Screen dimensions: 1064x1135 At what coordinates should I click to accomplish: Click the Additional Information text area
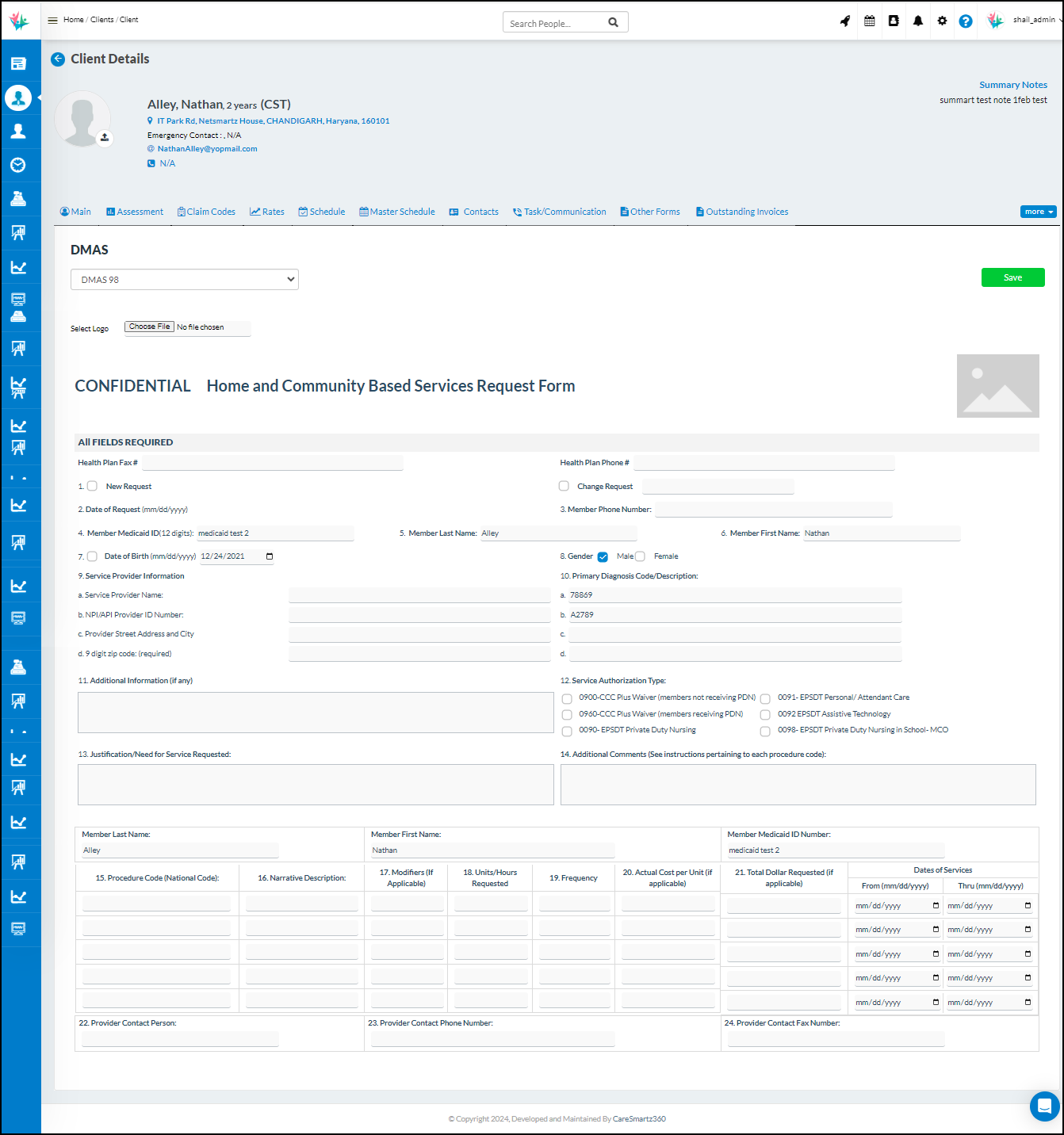tap(316, 713)
